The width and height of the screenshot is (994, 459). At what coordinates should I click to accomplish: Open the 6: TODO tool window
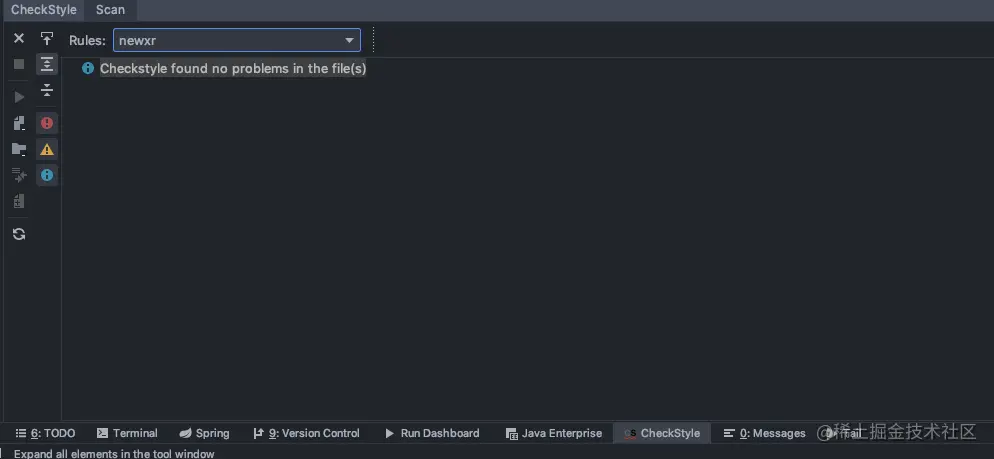click(45, 434)
